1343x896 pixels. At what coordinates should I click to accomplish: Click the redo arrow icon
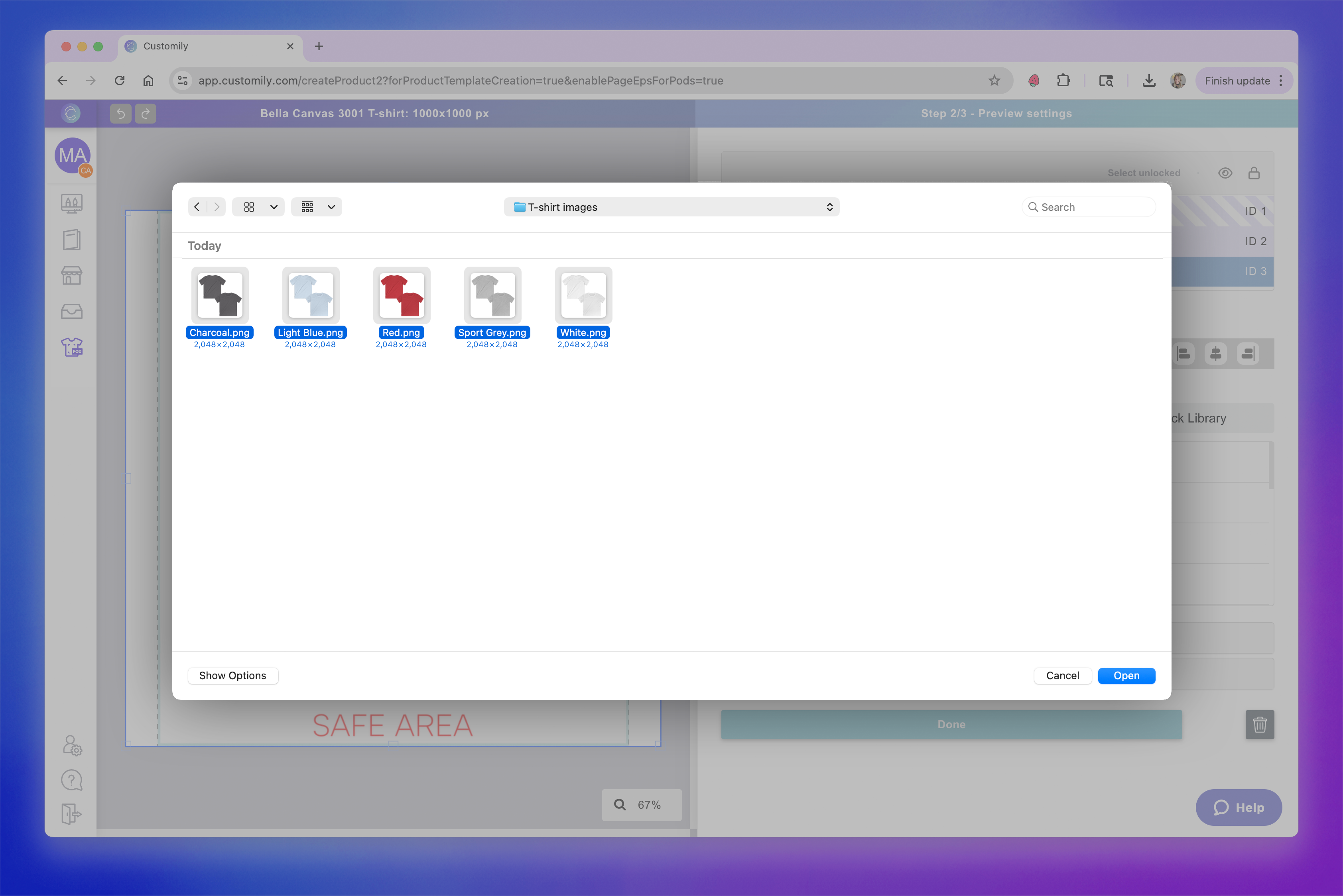click(145, 113)
